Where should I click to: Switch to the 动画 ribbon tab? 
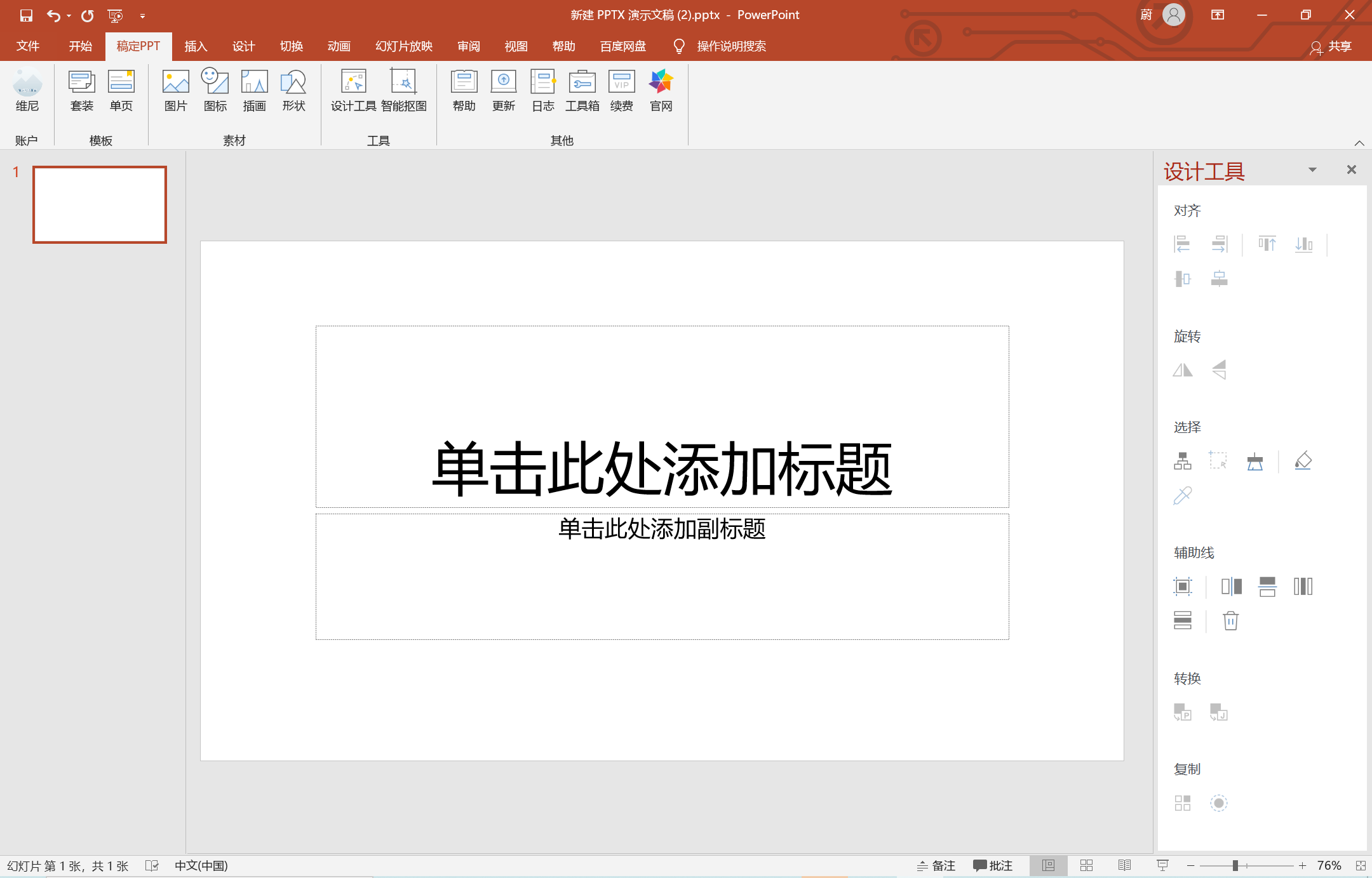pyautogui.click(x=339, y=46)
